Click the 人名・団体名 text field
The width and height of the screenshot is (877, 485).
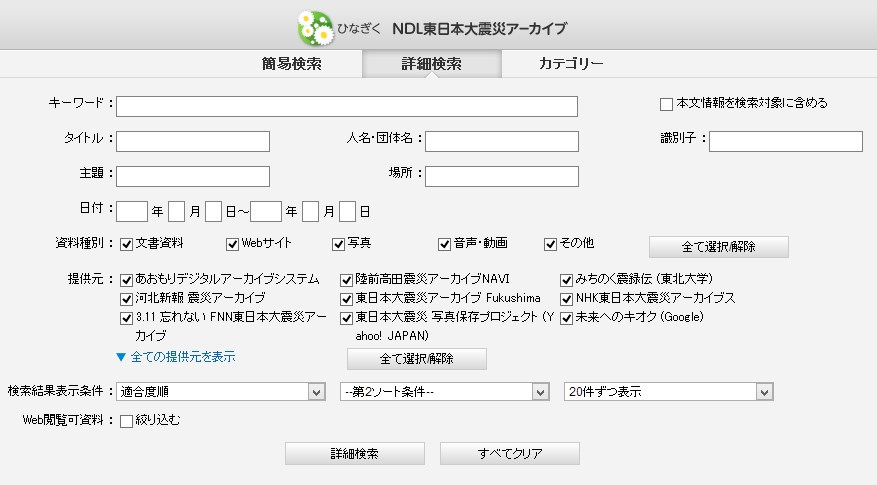point(502,142)
